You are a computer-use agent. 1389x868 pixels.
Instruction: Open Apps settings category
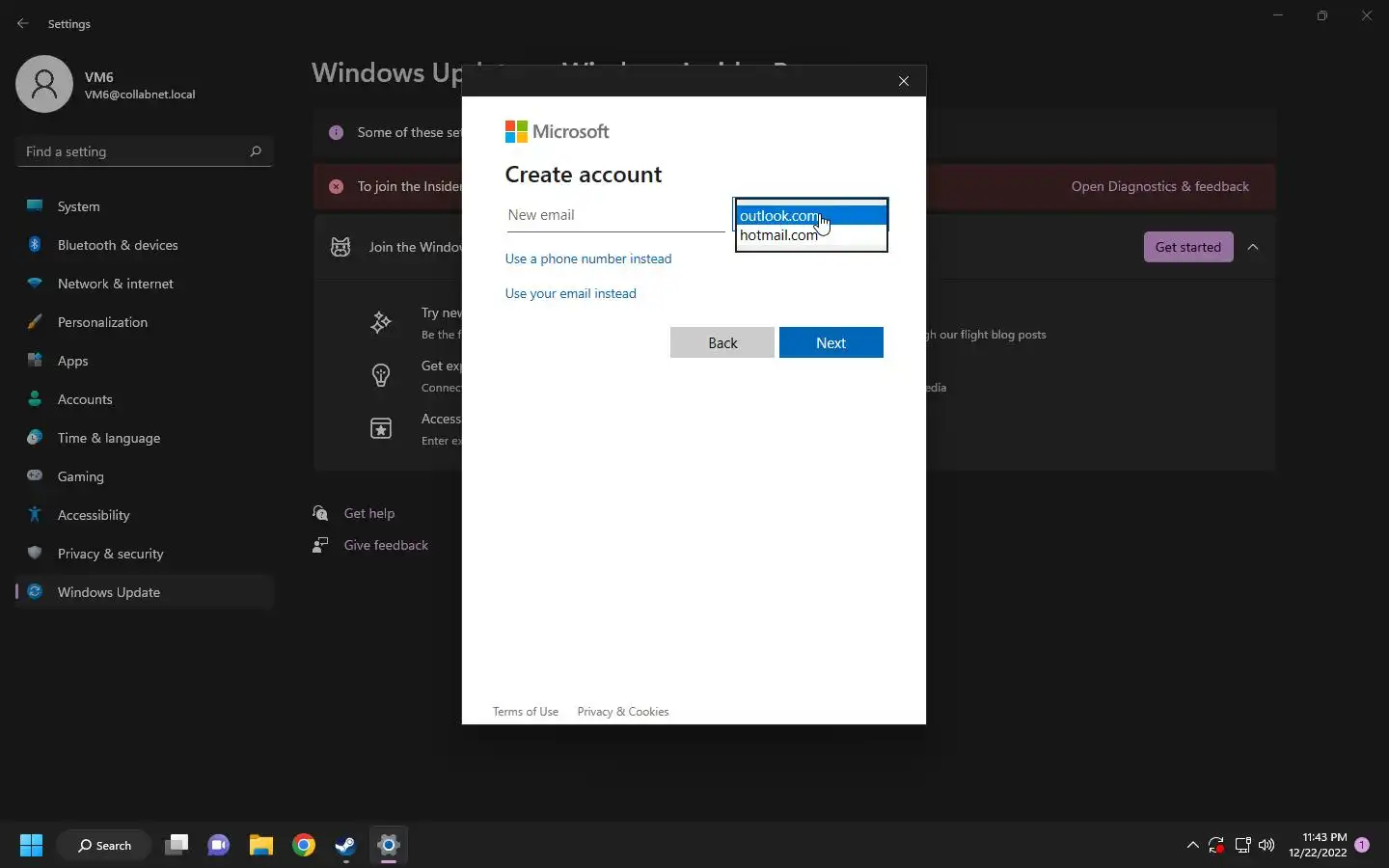coord(145,361)
